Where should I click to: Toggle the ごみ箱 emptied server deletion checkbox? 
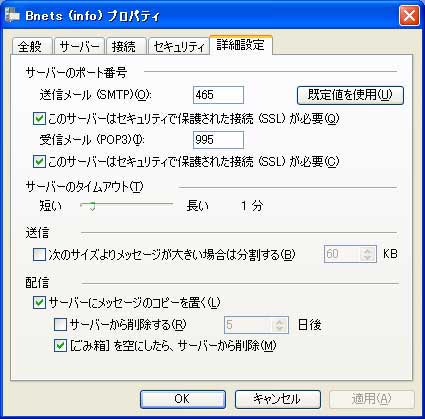pyautogui.click(x=60, y=346)
